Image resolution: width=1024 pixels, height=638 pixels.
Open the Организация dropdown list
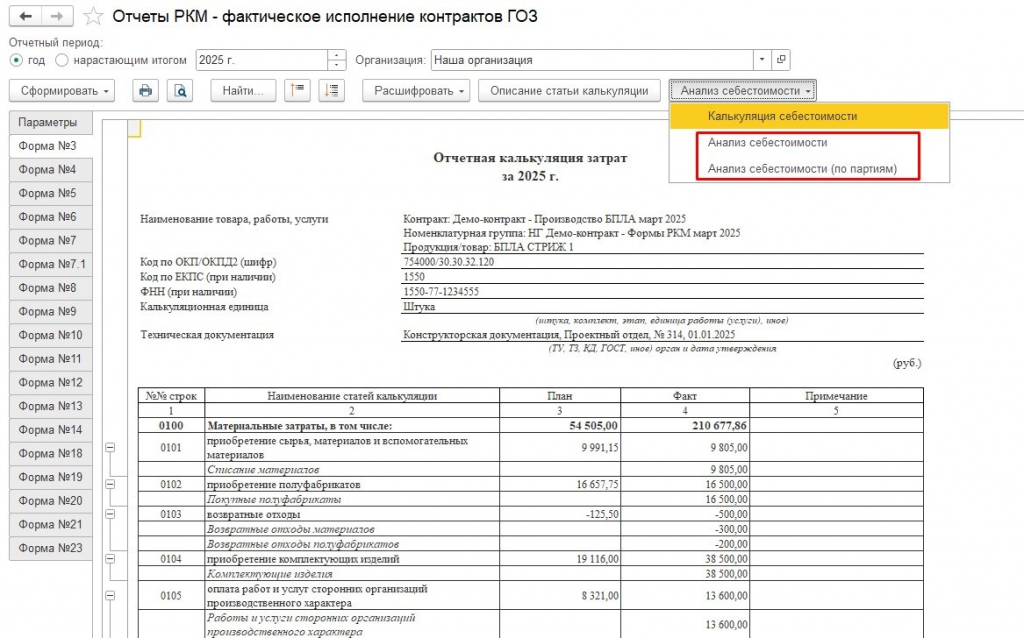[762, 60]
